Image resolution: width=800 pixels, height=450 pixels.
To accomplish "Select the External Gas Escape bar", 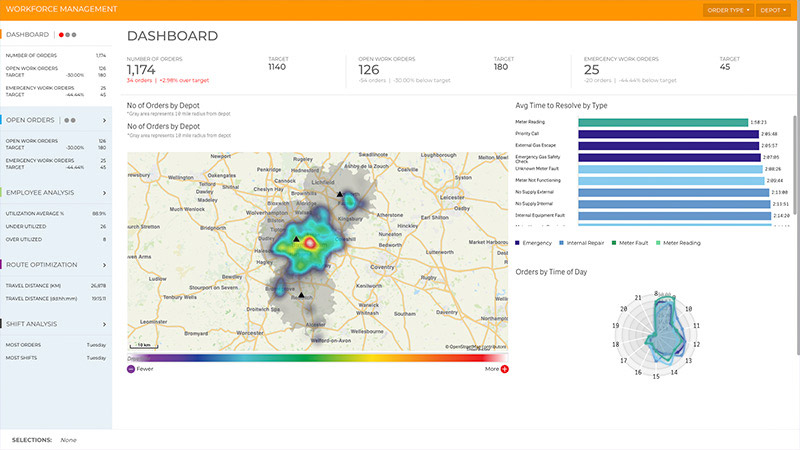I will [x=668, y=146].
